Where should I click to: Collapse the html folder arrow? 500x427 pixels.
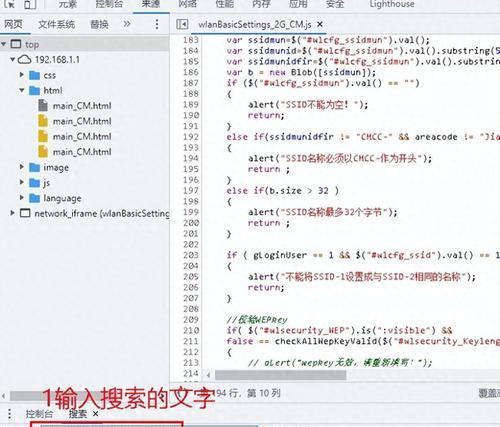(22, 90)
